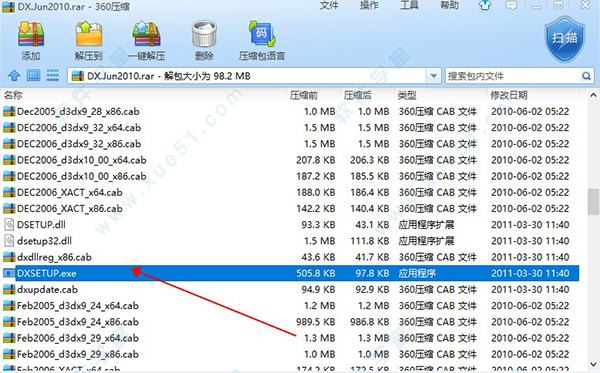This screenshot has height=373, width=600.
Task: Click the dxupdate.cab archive icon
Action: pyautogui.click(x=9, y=289)
